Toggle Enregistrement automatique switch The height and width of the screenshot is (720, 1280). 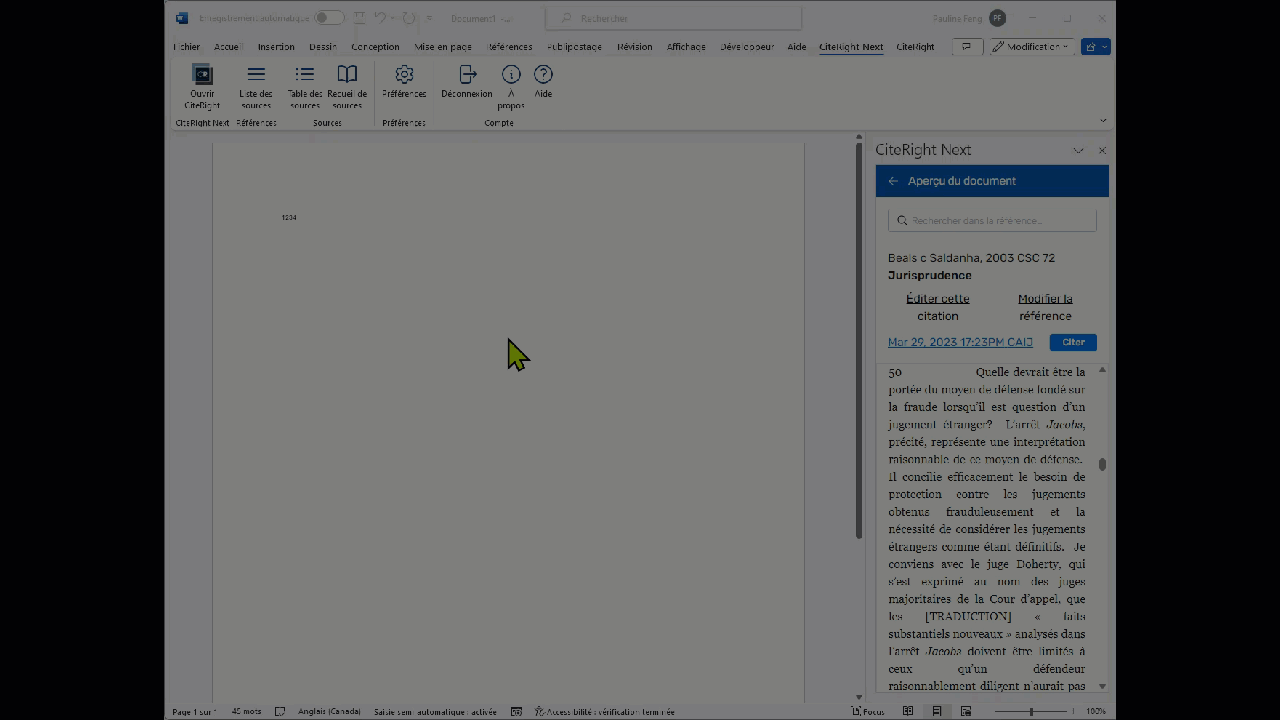tap(329, 18)
